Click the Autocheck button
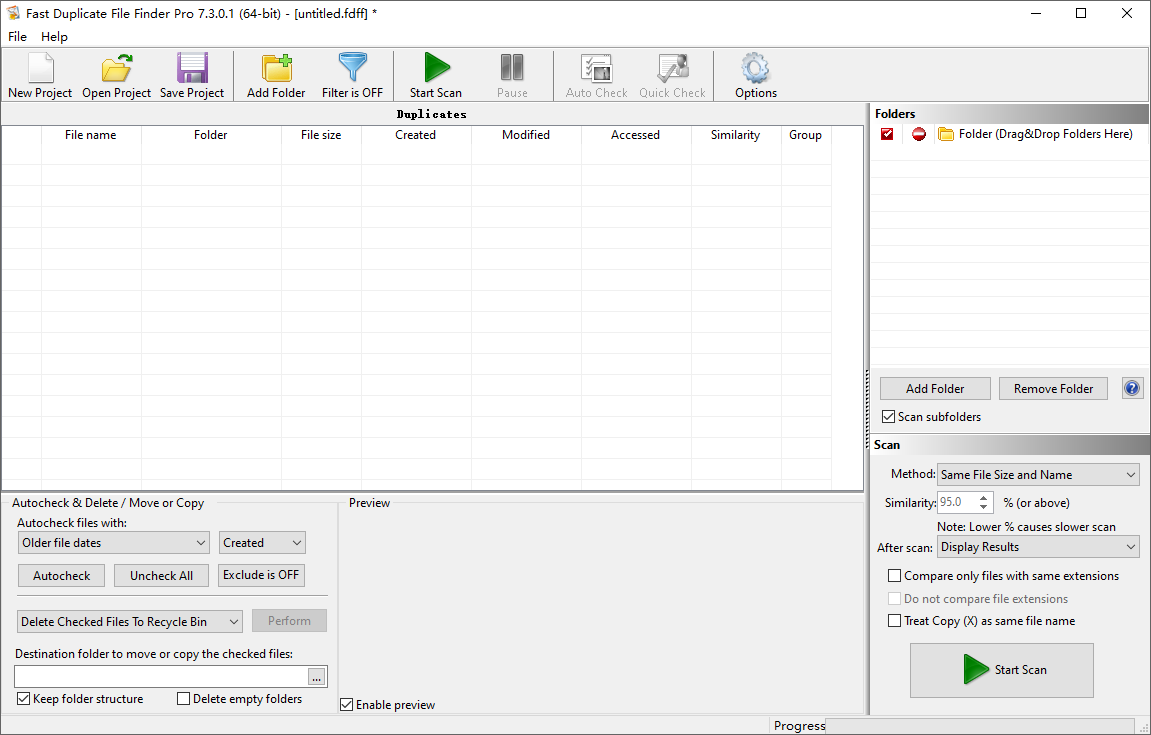The height and width of the screenshot is (735, 1151). click(62, 576)
